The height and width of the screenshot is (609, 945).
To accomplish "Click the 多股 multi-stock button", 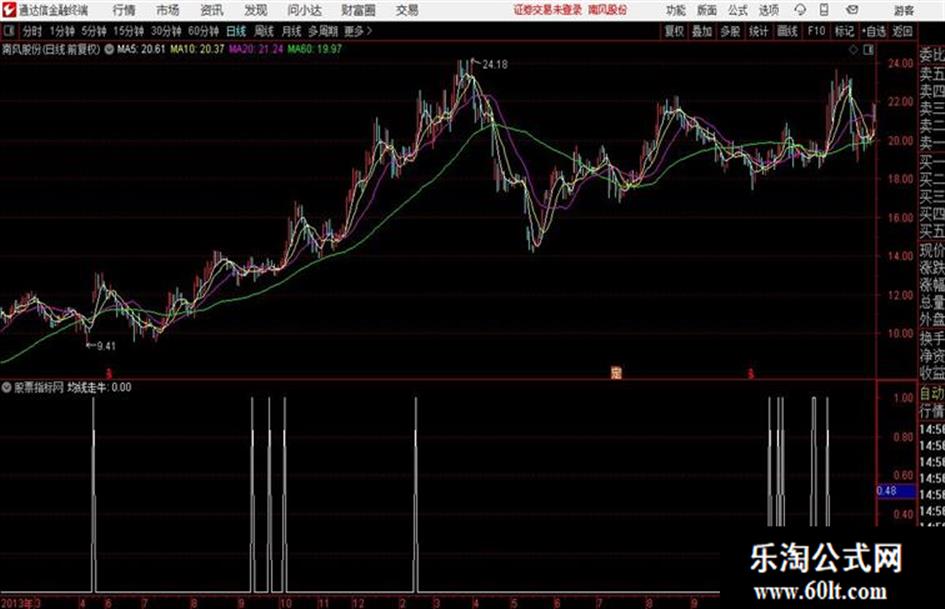I will pos(730,31).
